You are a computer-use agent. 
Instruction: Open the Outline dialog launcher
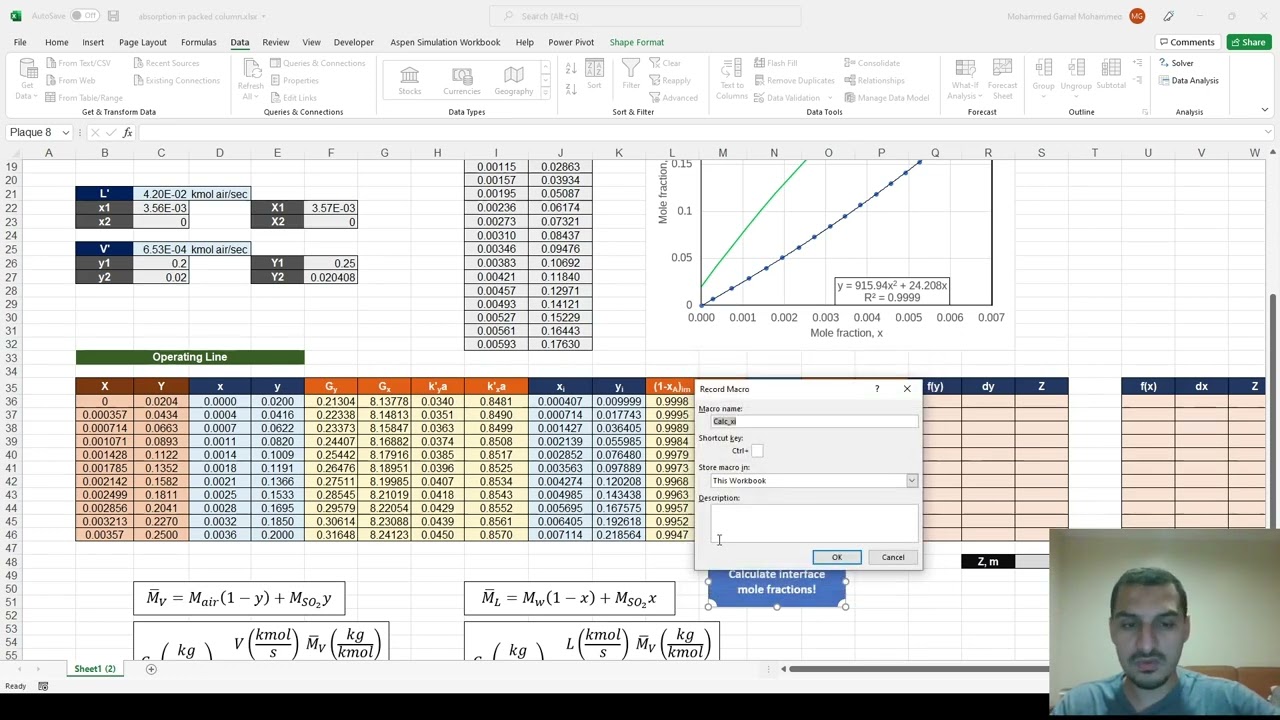click(1145, 112)
